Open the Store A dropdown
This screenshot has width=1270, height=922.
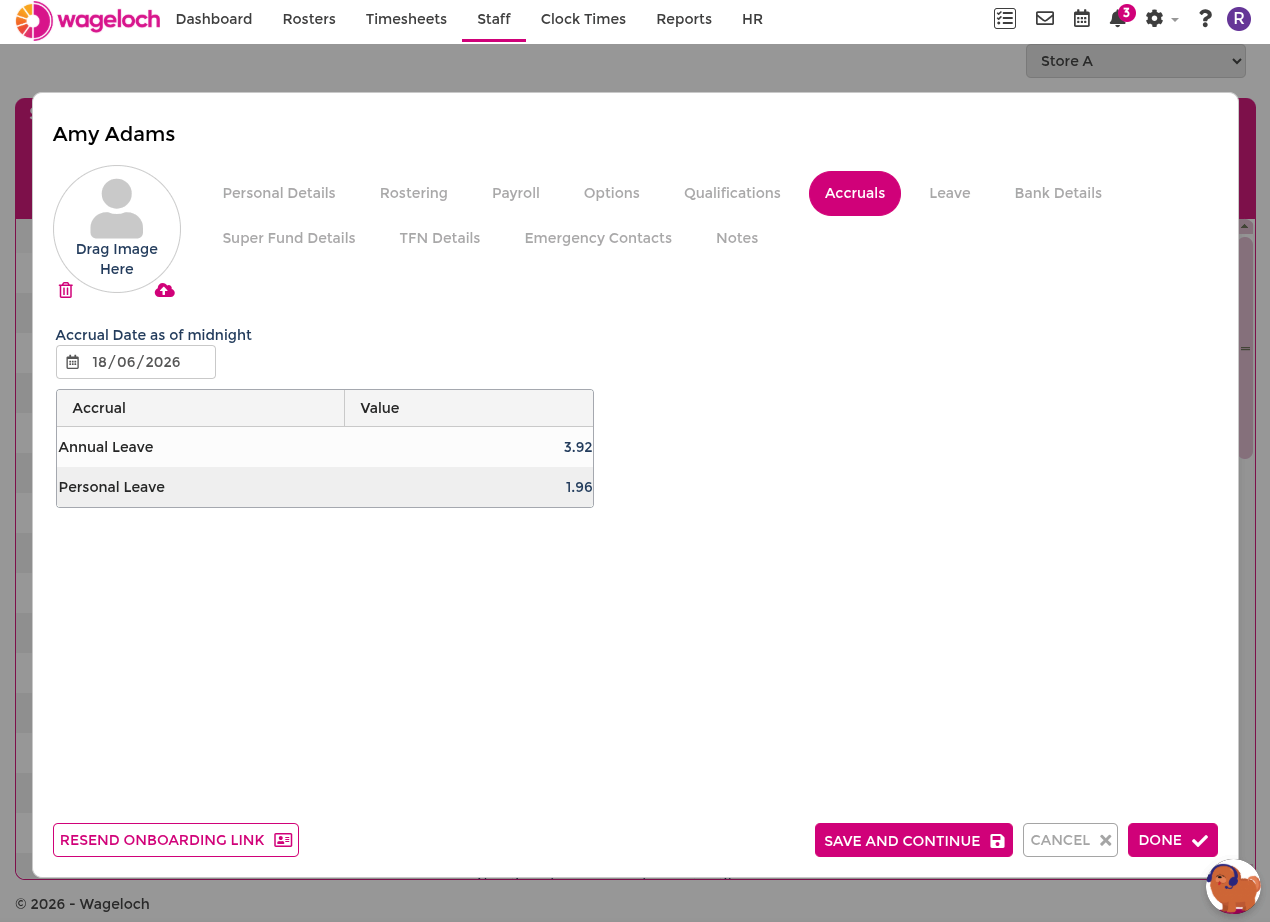1136,61
